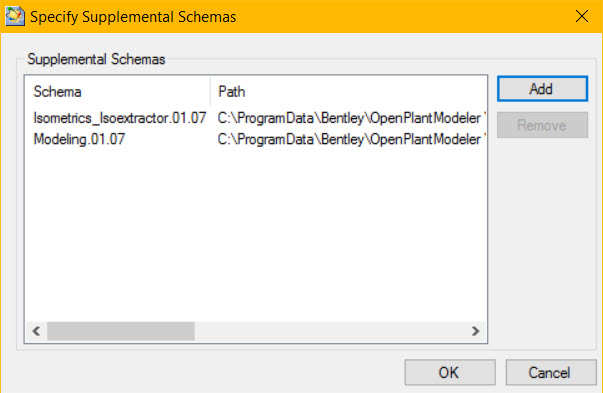The width and height of the screenshot is (603, 393).
Task: Click the path of the Modeling.01.07 schema
Action: 351,139
